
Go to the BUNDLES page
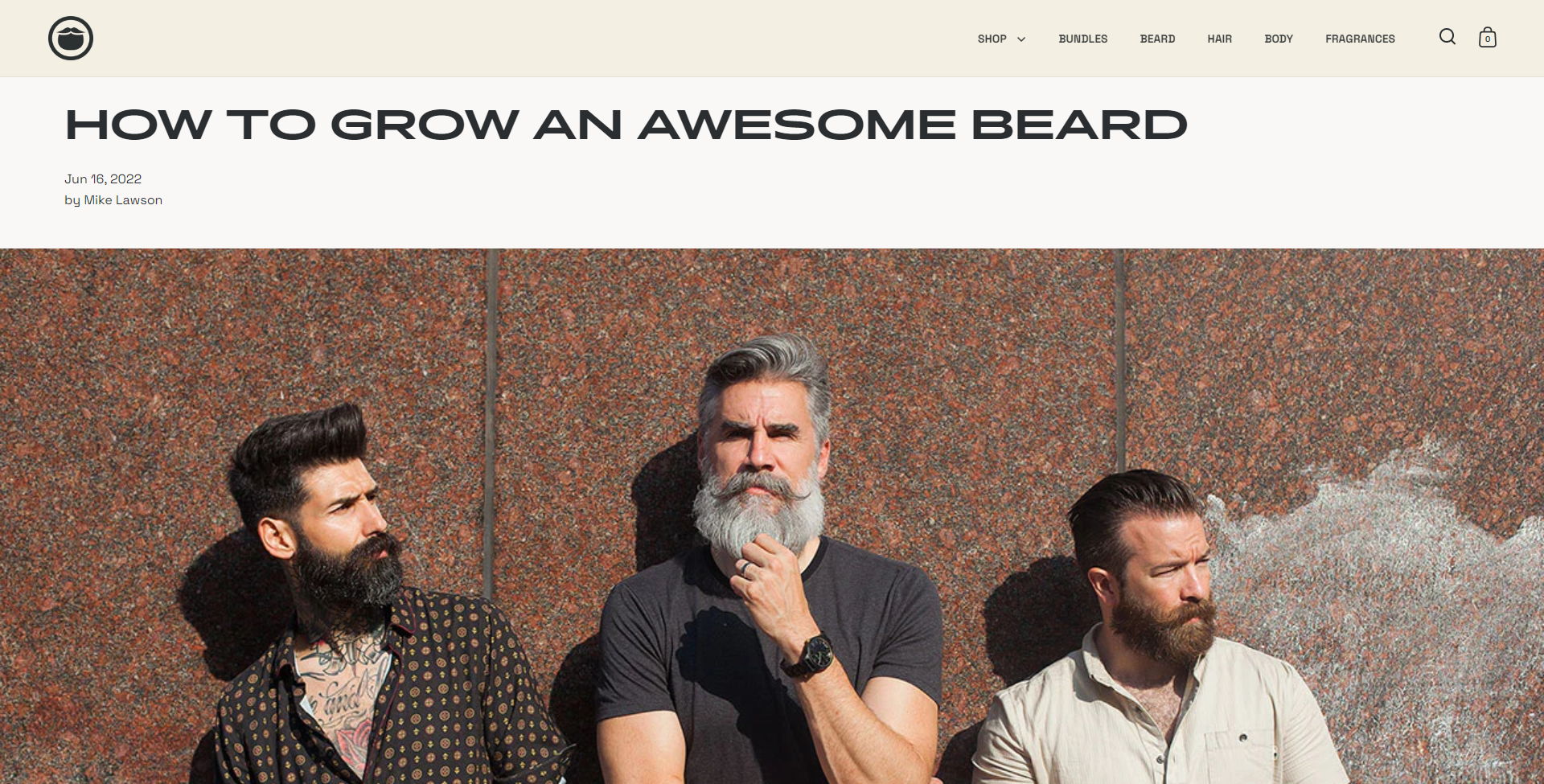[1082, 39]
